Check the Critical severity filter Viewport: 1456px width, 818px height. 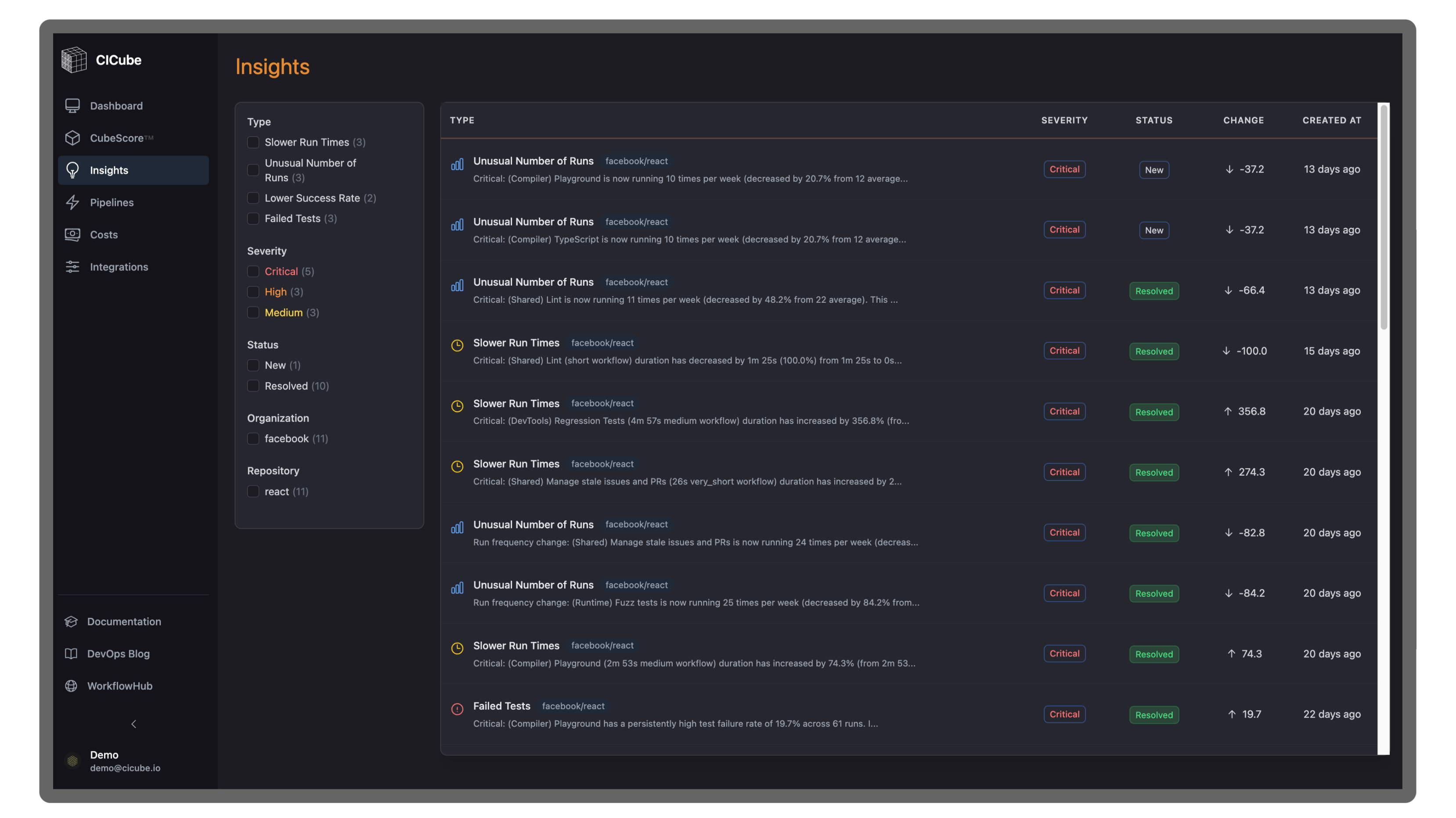[253, 272]
